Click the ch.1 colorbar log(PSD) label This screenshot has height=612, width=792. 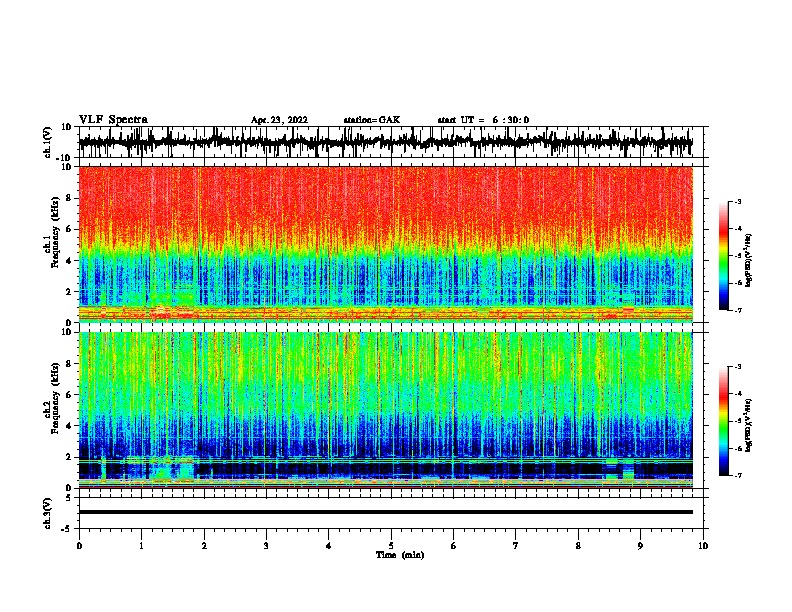748,260
